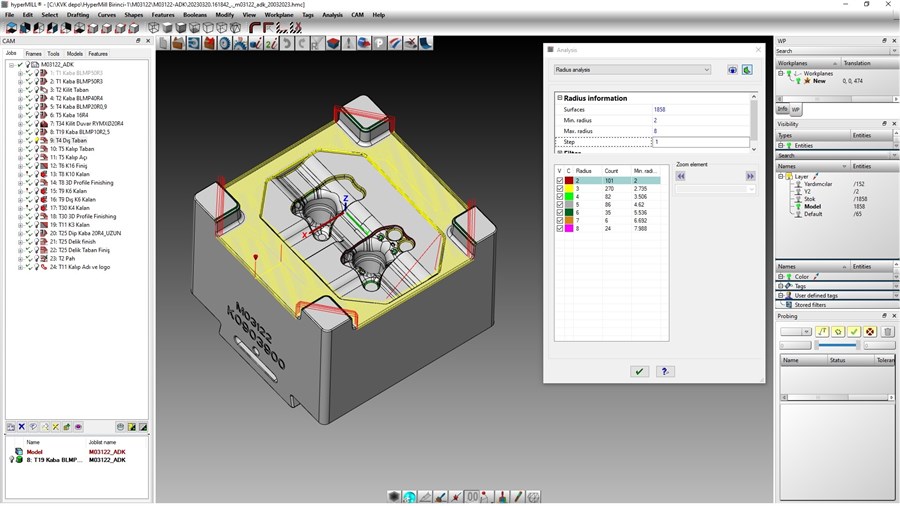Open the File menu

tap(9, 15)
